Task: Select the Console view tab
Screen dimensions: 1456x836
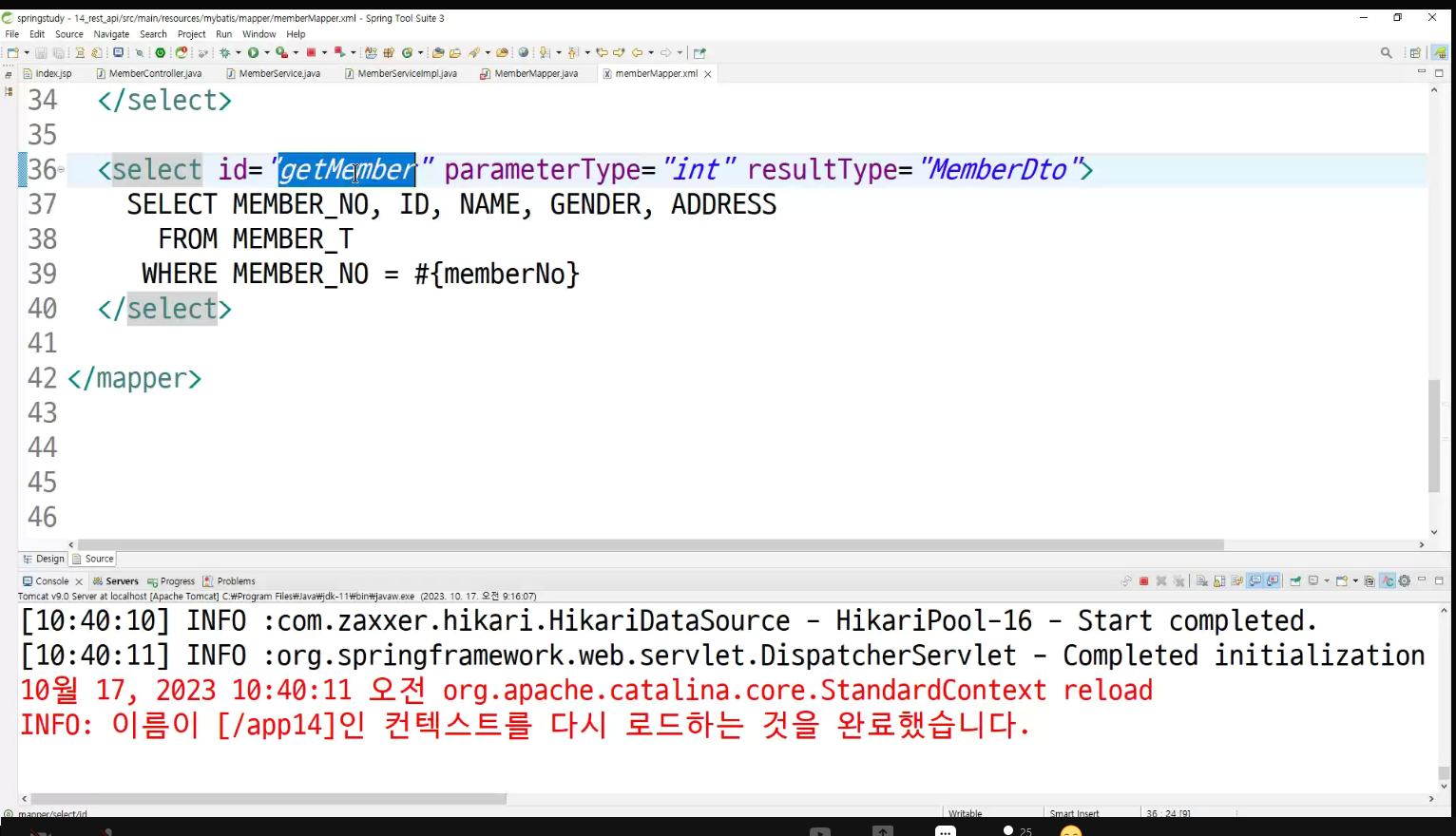Action: point(46,581)
